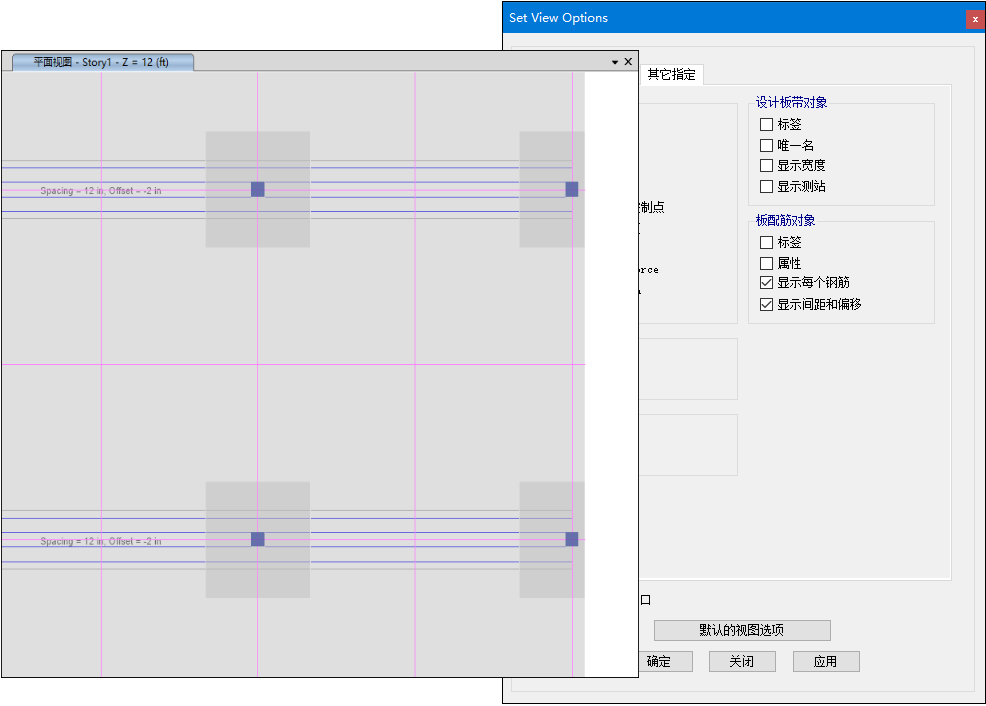
Task: Activate the 平面视图 Story1 tab
Action: coord(102,62)
